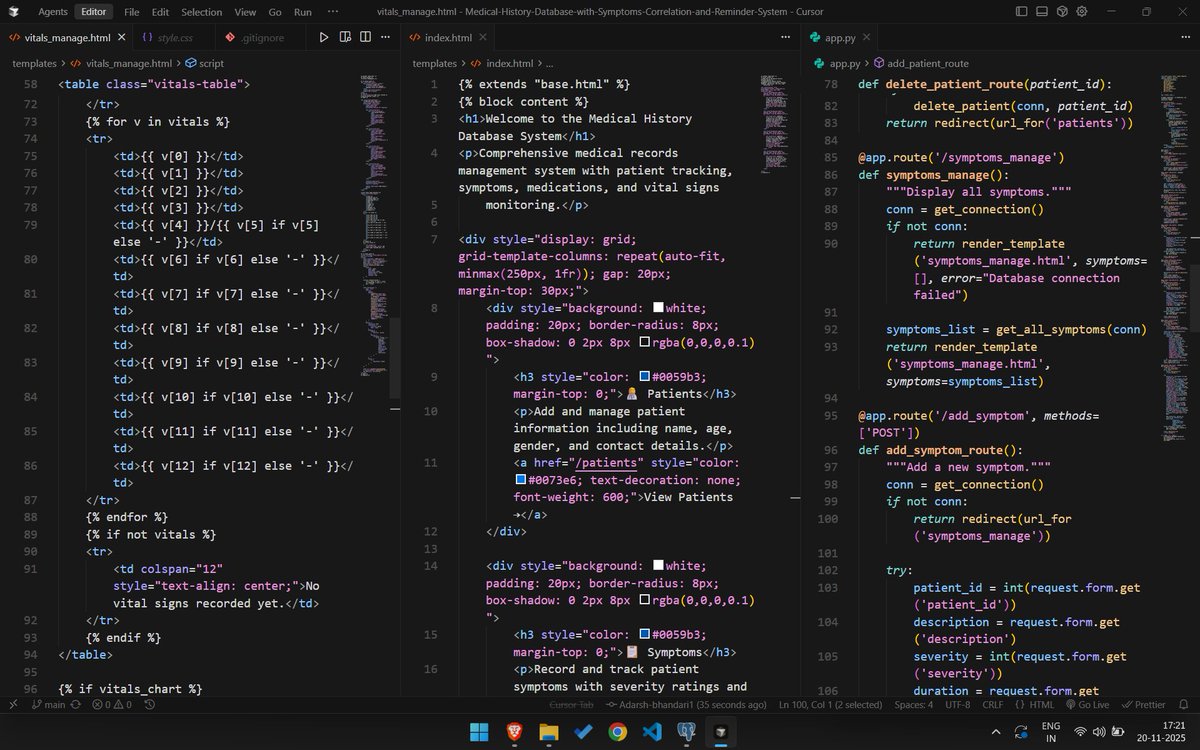Open the Edit menu
The image size is (1200, 750).
(160, 12)
